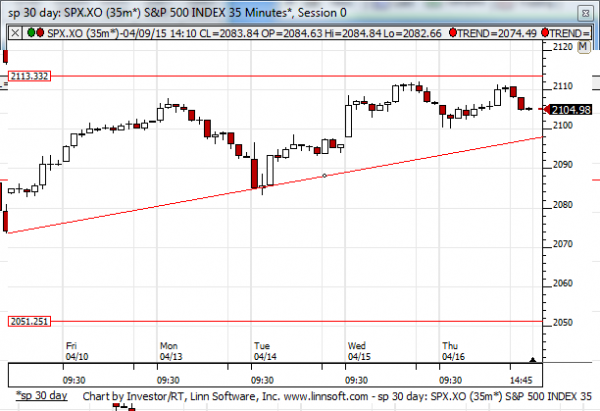Click the Tue 04/14 date marker
Viewport: 600px width, 411px height.
coord(263,350)
